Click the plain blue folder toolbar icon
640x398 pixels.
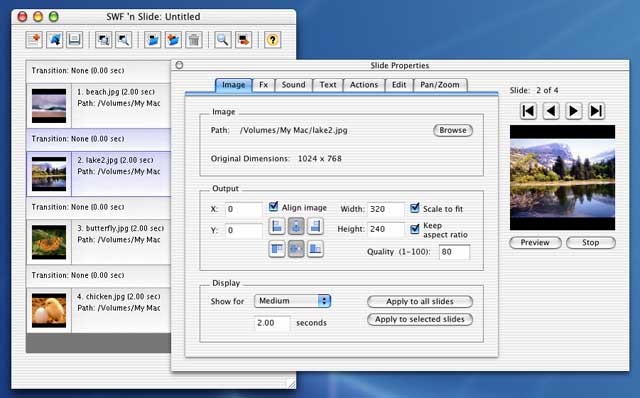(153, 40)
